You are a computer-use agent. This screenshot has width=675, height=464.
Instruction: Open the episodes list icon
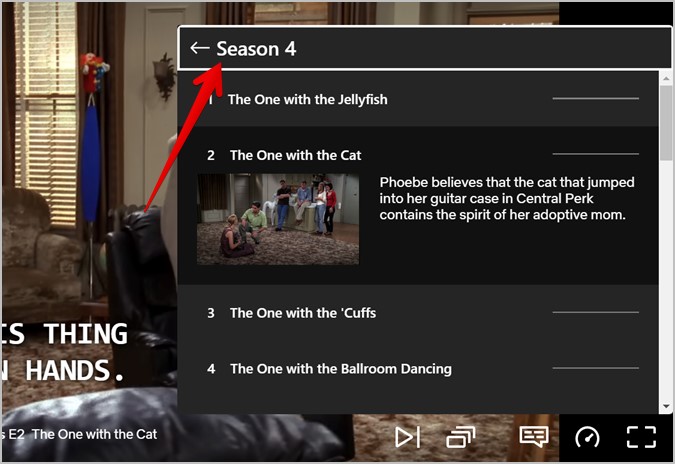coord(461,437)
